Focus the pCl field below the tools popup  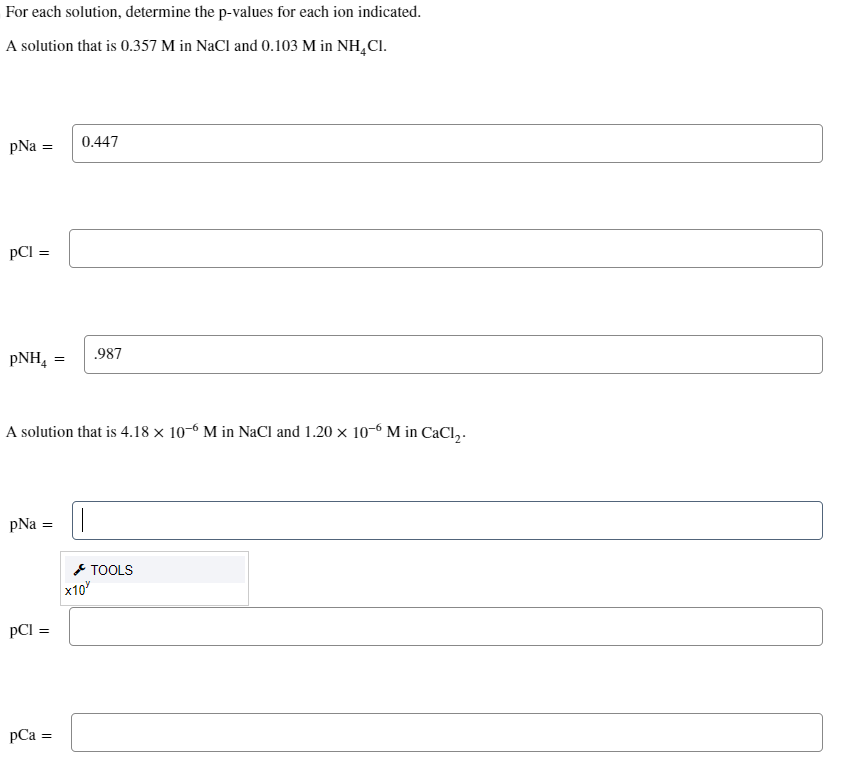(446, 627)
